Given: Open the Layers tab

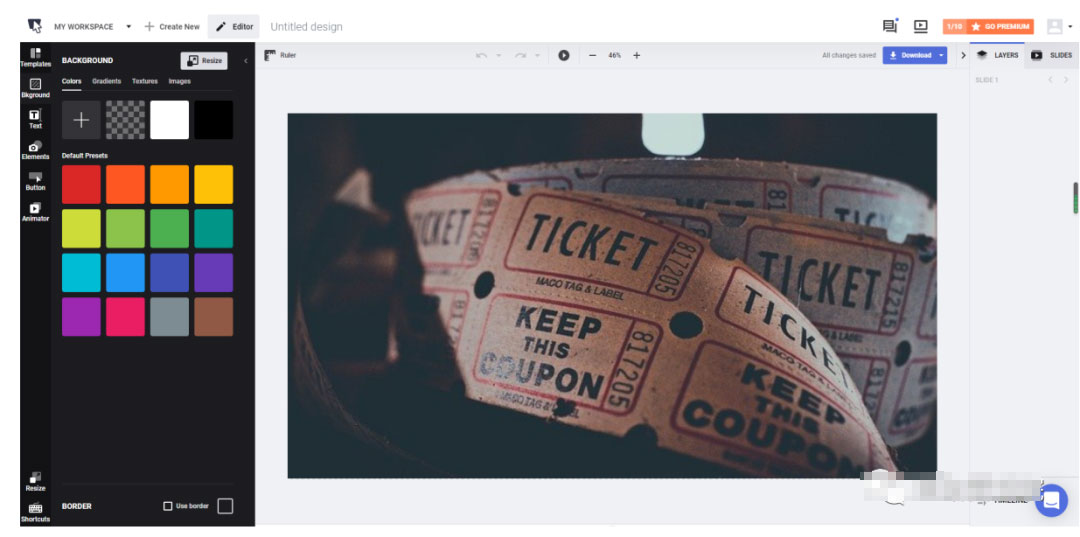Looking at the screenshot, I should (997, 55).
